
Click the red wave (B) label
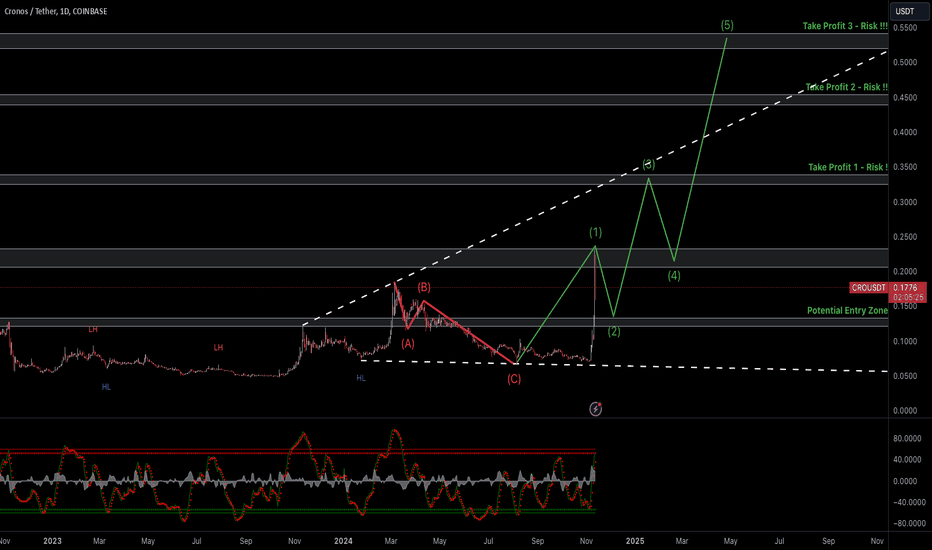[424, 288]
